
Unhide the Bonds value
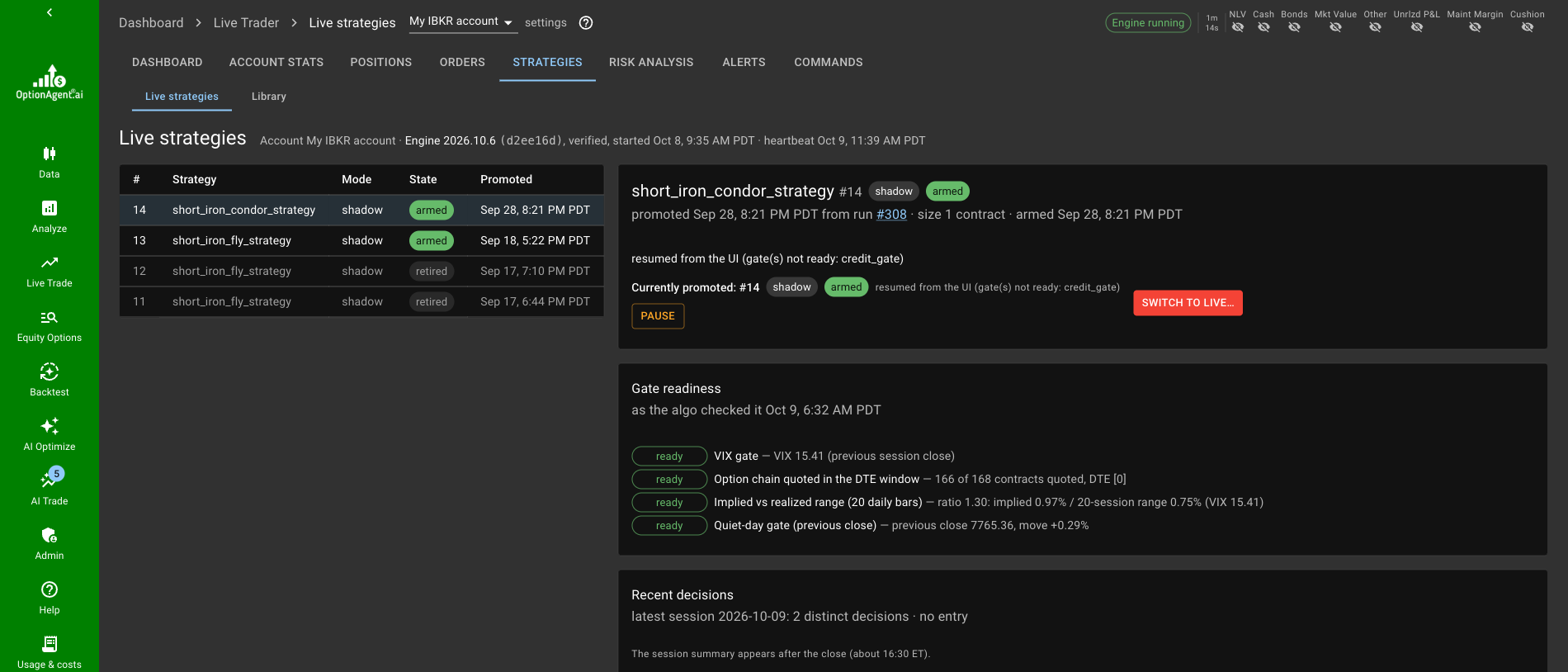(x=1294, y=27)
